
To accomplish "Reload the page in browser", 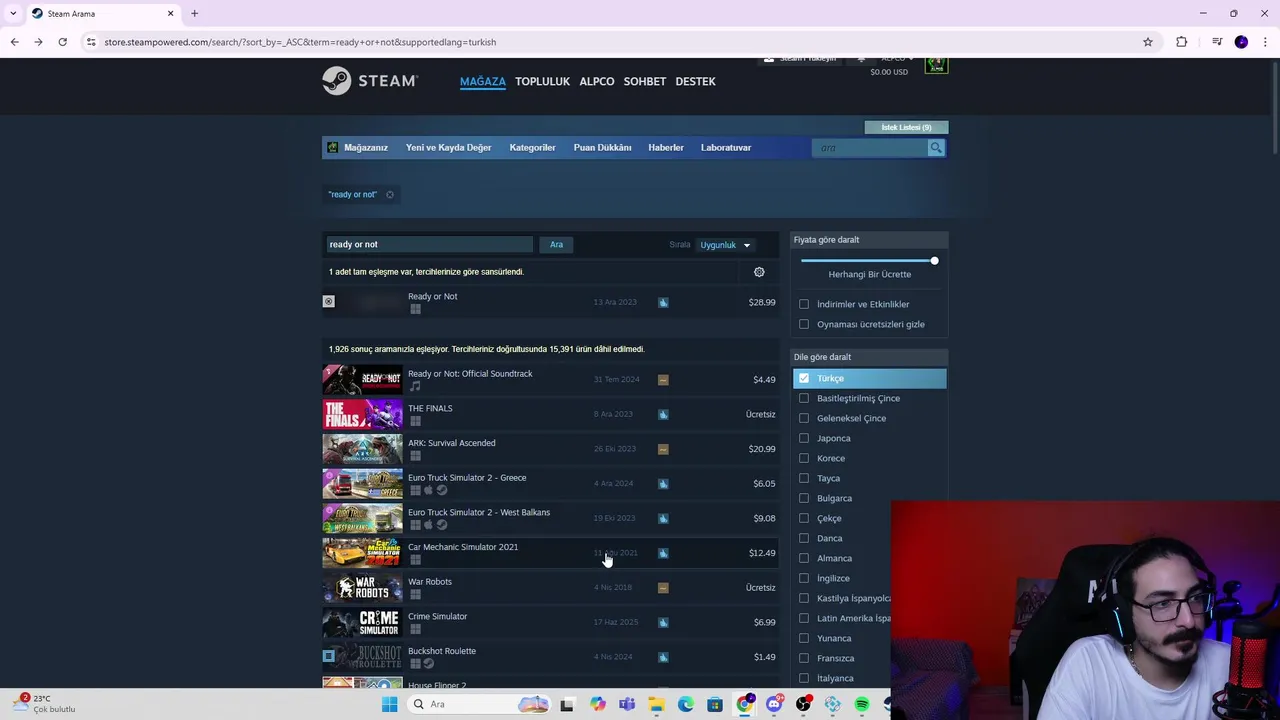I will coord(62,42).
